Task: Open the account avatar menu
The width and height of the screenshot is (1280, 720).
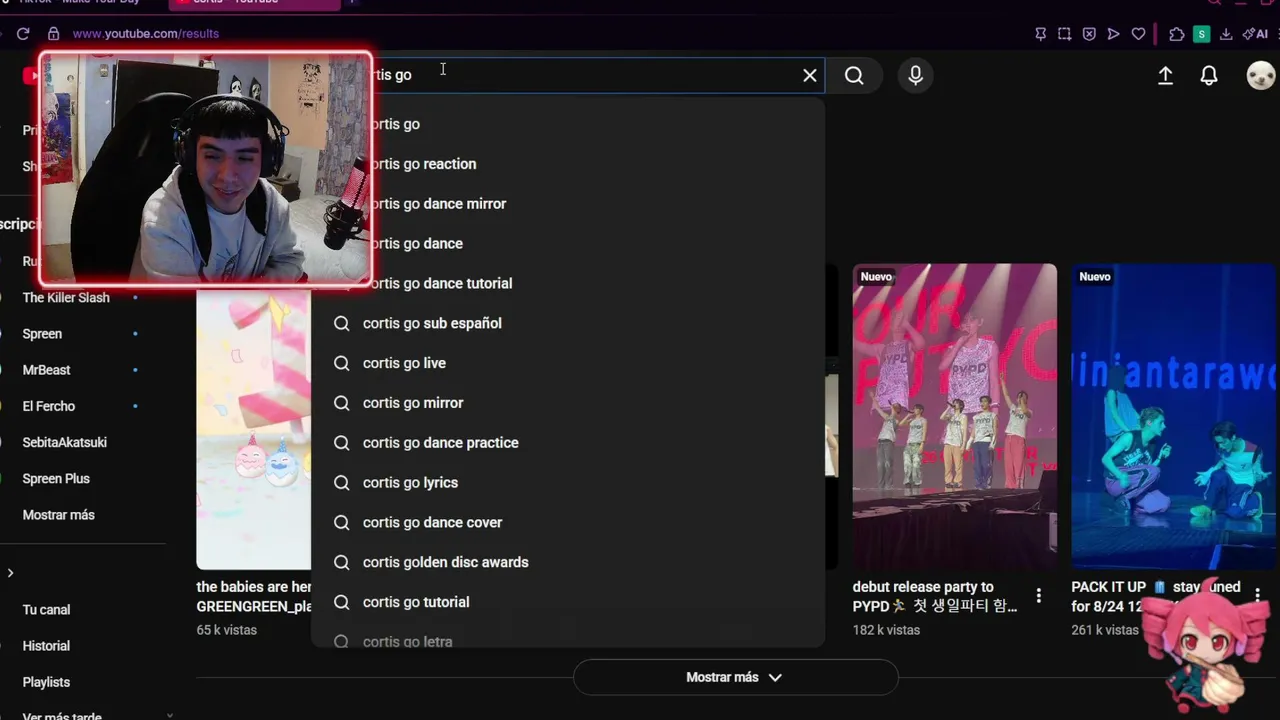Action: click(x=1261, y=75)
